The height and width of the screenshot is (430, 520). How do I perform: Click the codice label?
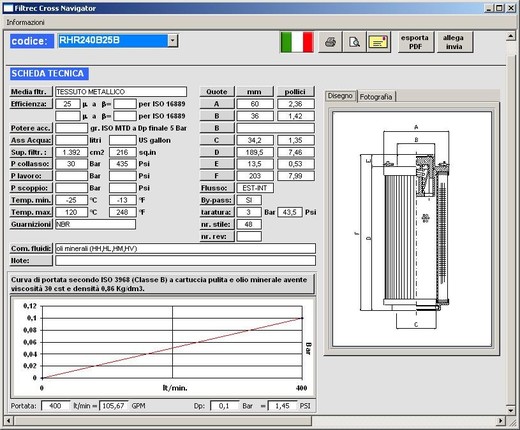(32, 41)
